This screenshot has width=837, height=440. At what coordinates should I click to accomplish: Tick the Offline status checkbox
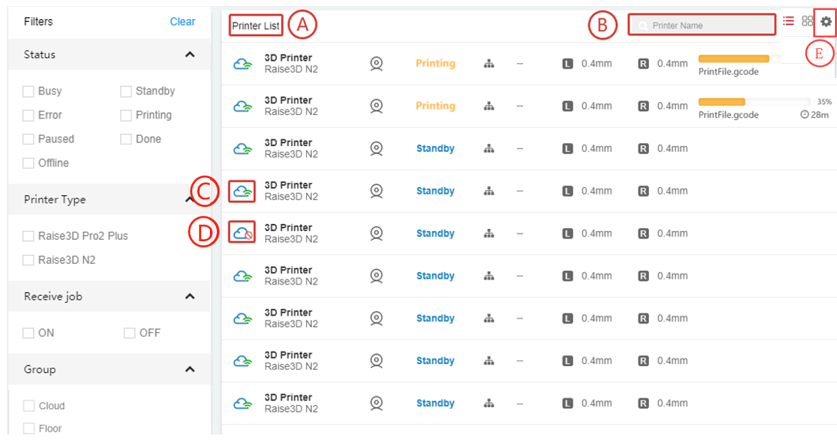(29, 163)
